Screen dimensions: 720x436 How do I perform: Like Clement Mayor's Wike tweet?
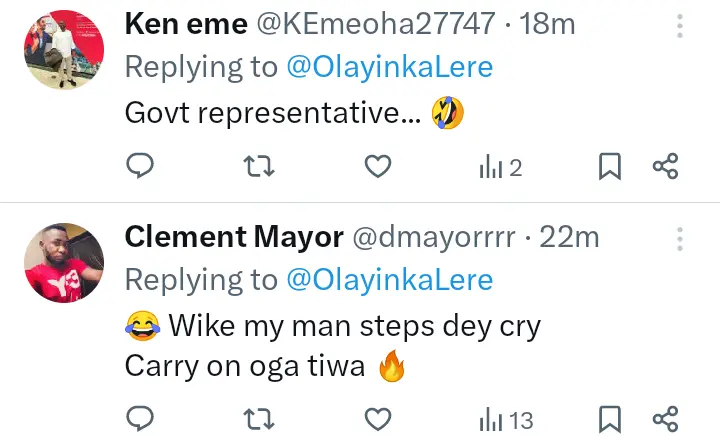377,418
